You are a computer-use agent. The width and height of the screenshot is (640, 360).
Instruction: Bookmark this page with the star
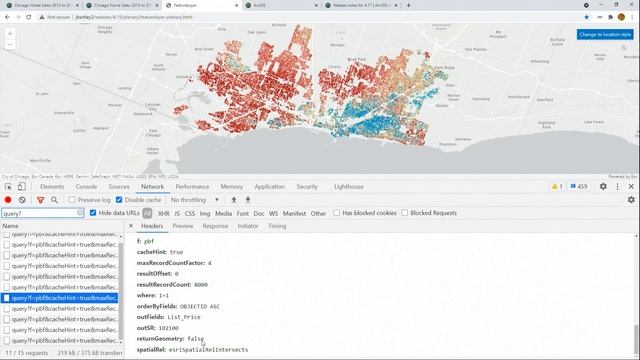click(x=587, y=17)
